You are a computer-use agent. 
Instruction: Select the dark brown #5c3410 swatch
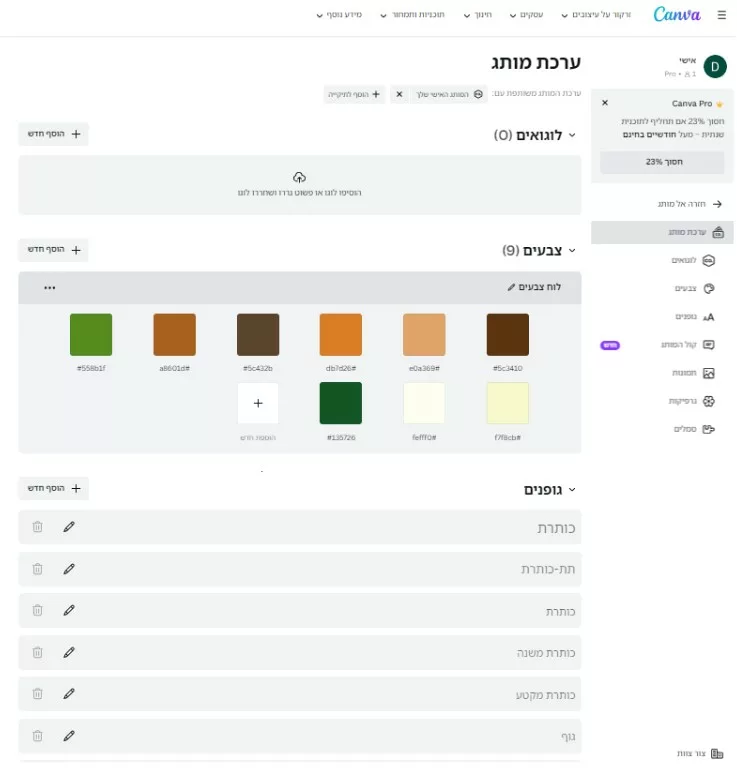[508, 334]
